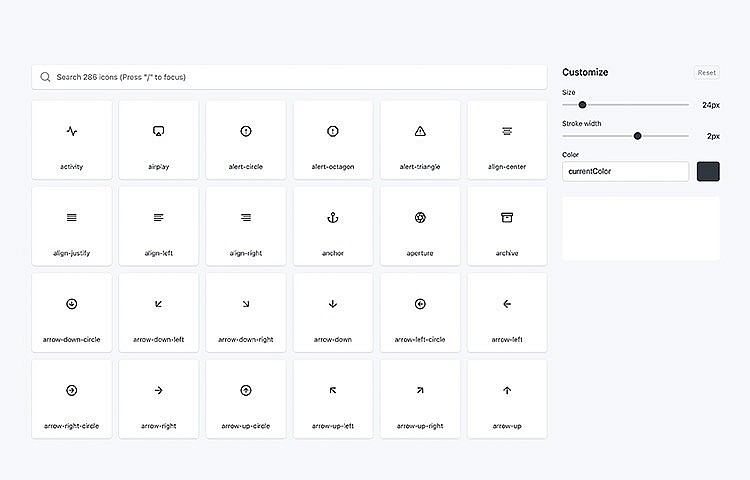Pick the arrow-down-circle icon
750x480 pixels.
pos(71,312)
